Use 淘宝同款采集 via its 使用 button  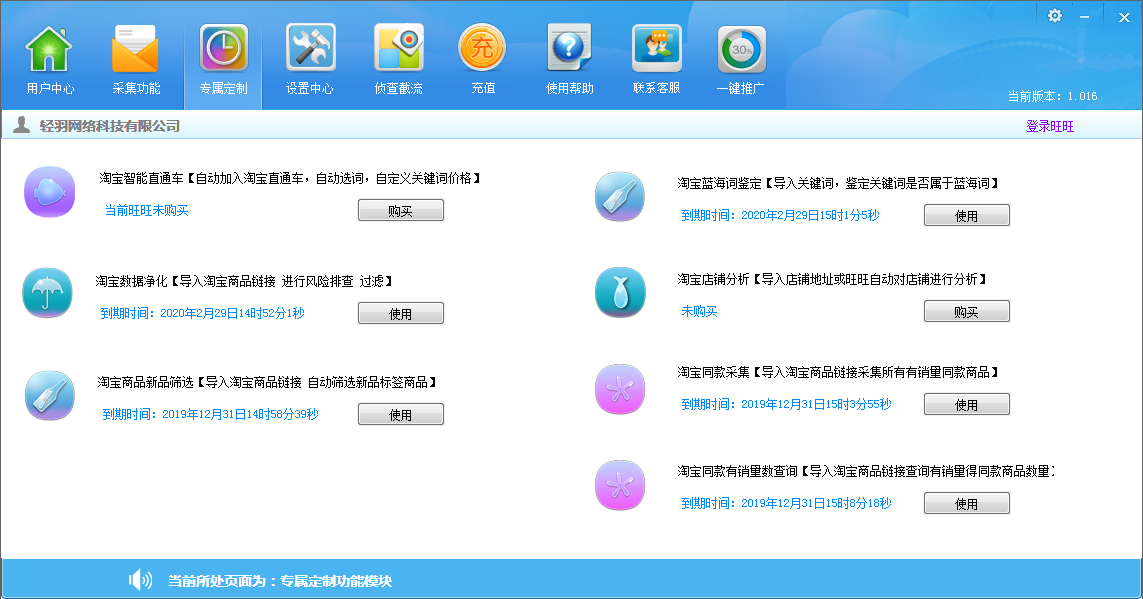[x=967, y=404]
